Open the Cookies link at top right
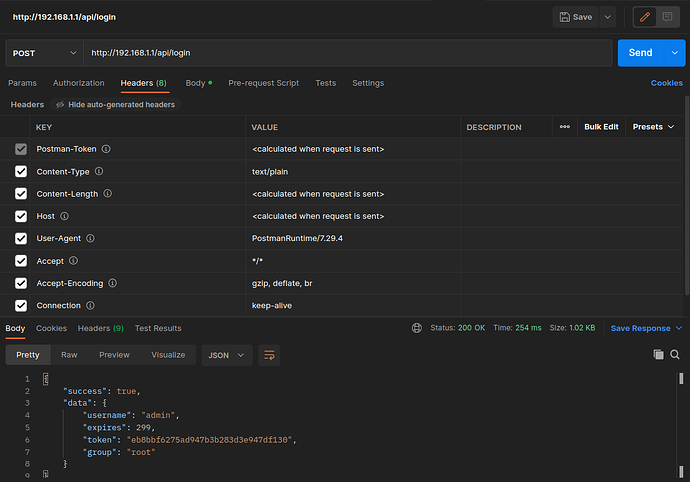The height and width of the screenshot is (482, 690). [x=667, y=83]
